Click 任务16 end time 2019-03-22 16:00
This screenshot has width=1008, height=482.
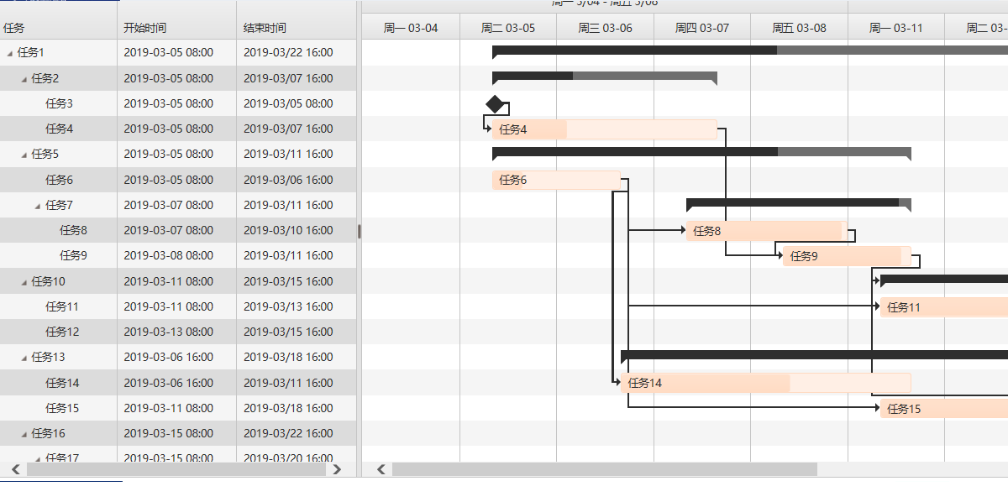coord(288,434)
